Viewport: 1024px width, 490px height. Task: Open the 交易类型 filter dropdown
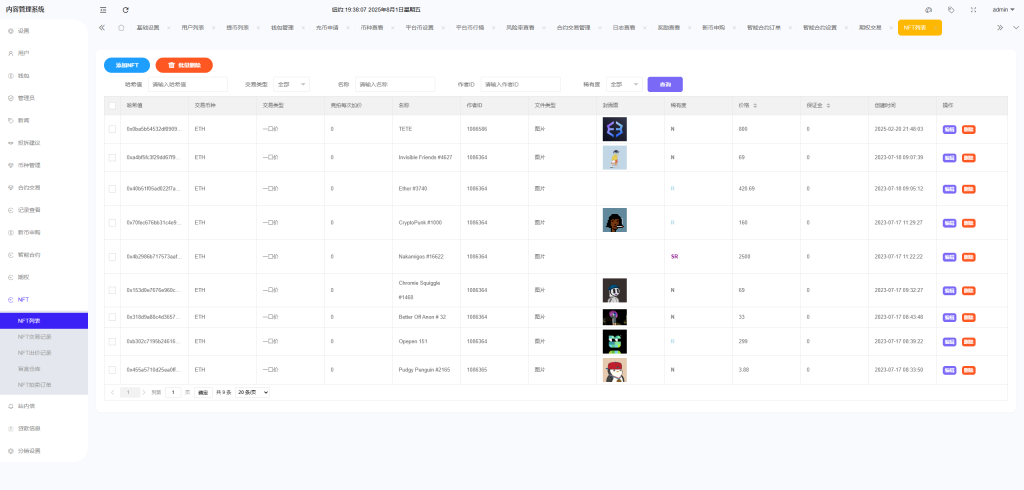click(x=292, y=85)
